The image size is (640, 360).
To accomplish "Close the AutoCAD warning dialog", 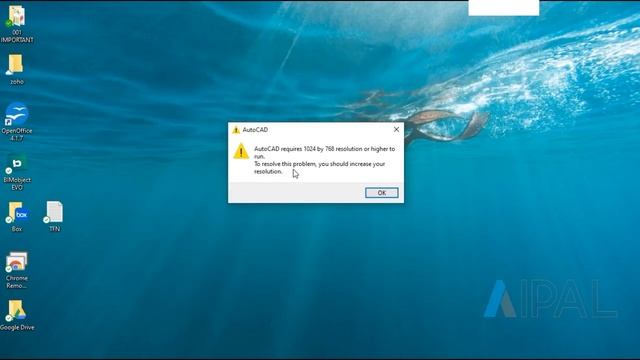I will point(396,129).
